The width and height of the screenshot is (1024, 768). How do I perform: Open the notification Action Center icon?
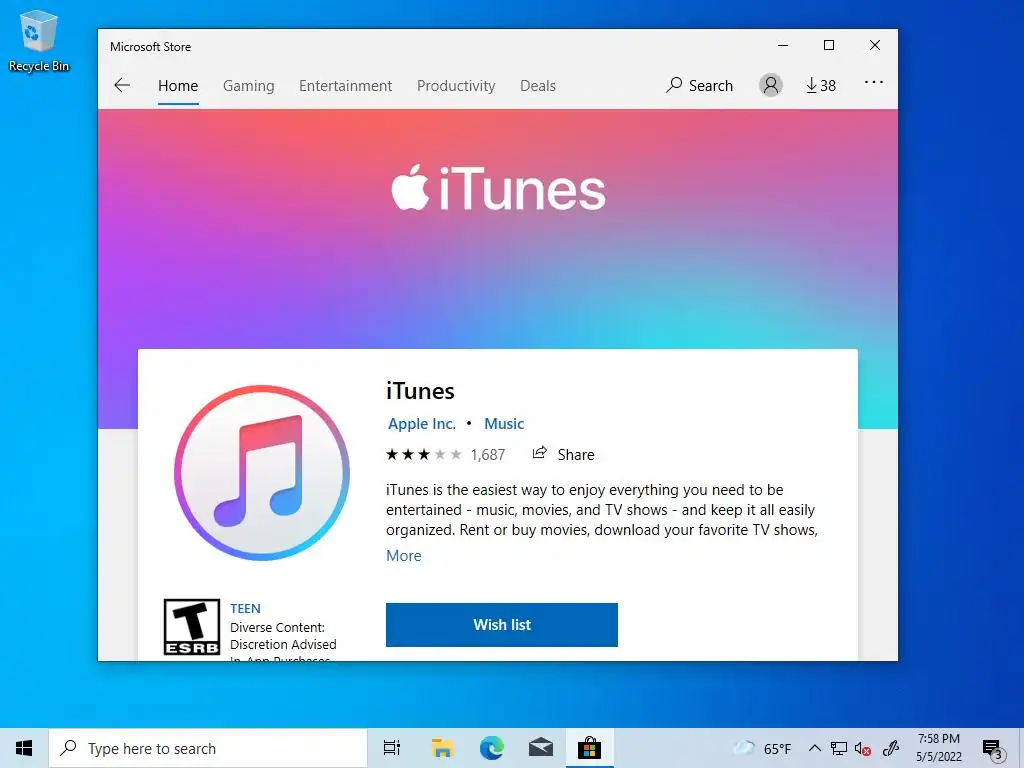[x=993, y=749]
